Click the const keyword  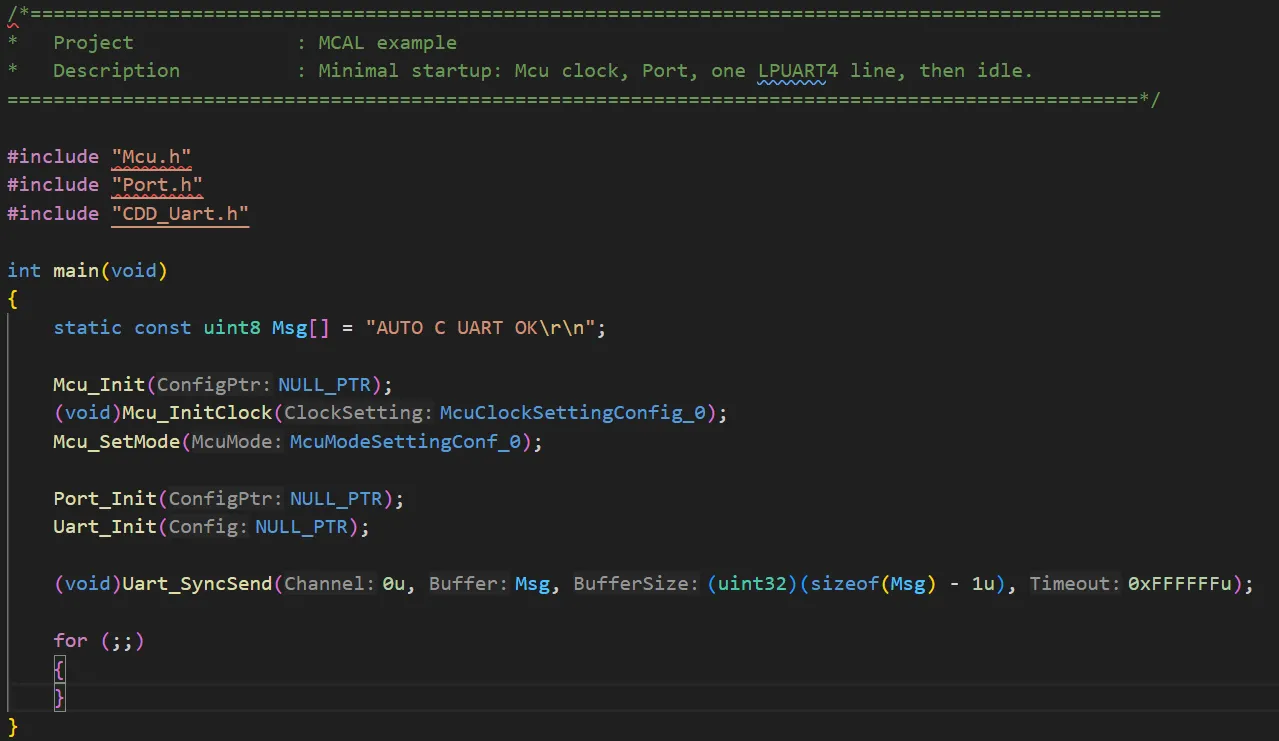pos(163,328)
